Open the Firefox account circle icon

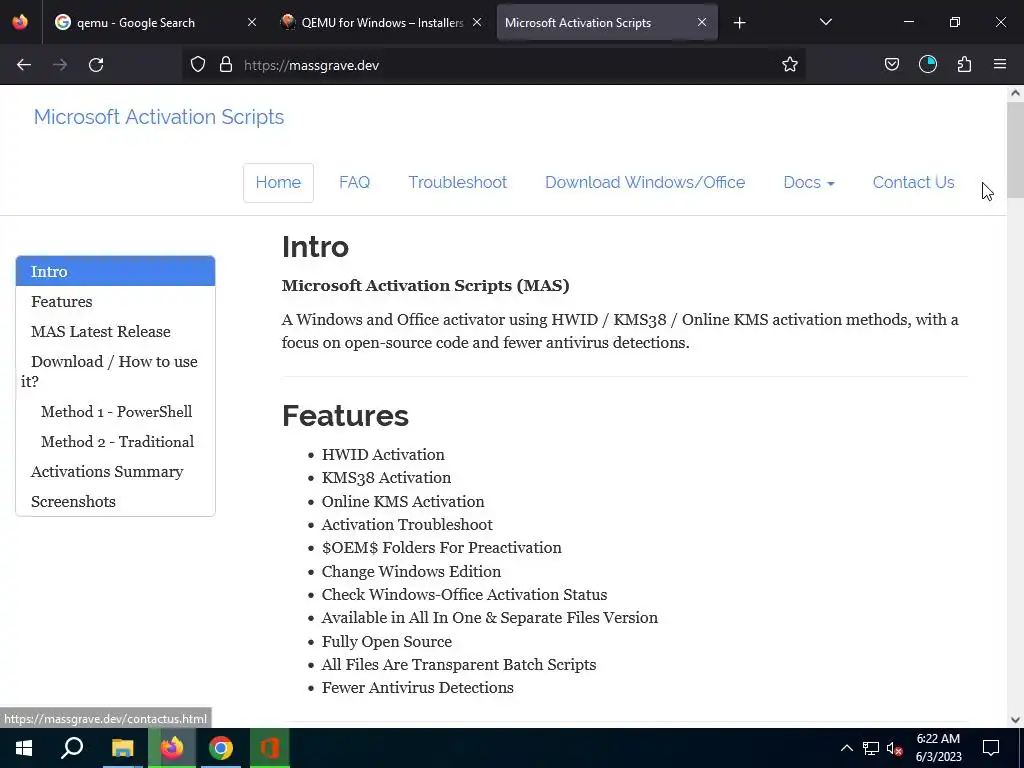tap(928, 65)
